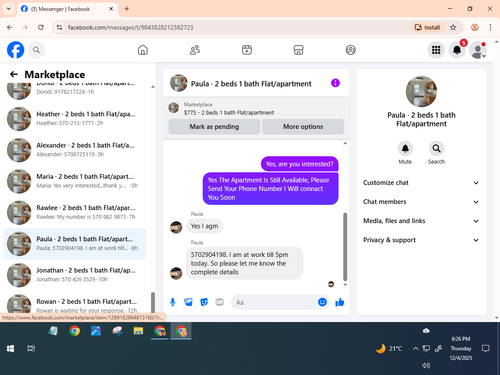Open Rowan's conversation
500x375 pixels.
click(75, 304)
